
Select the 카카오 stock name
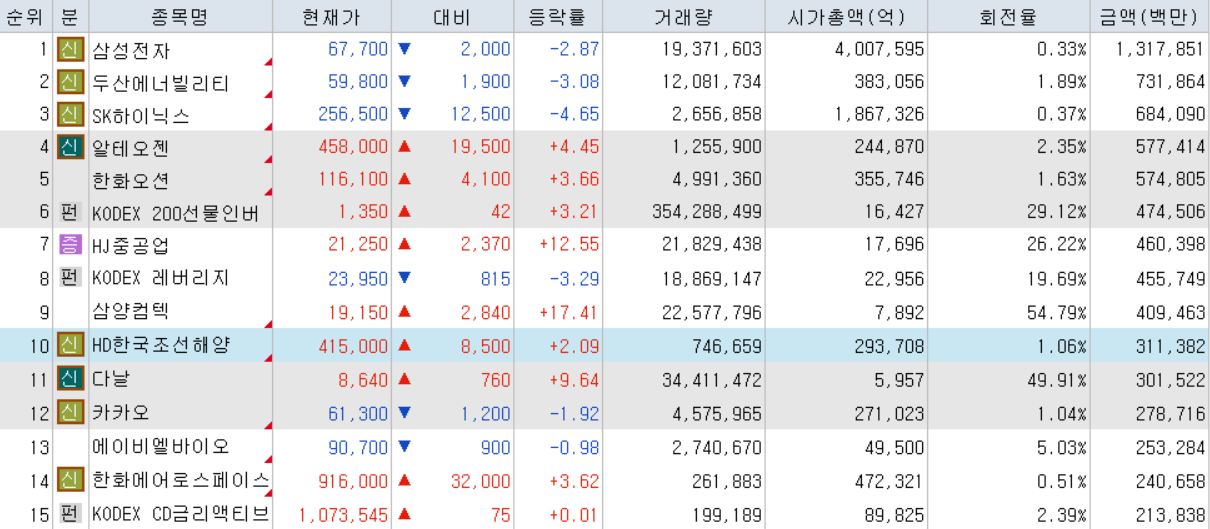click(121, 412)
